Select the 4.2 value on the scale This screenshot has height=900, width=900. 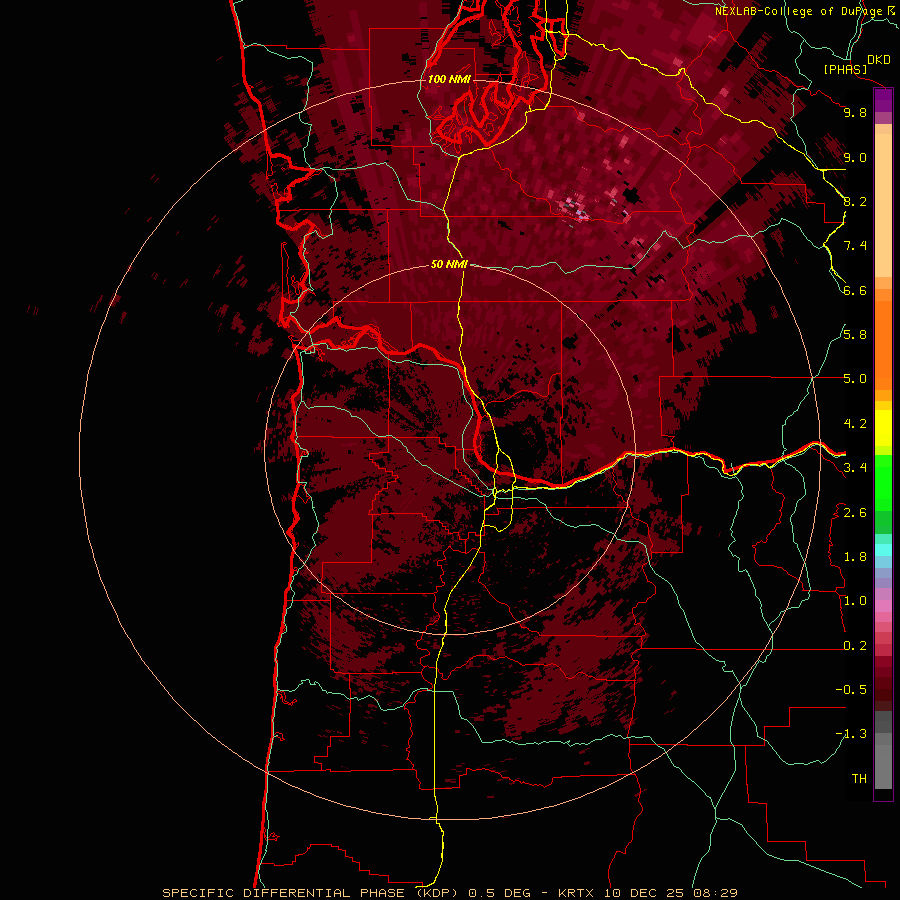point(855,424)
